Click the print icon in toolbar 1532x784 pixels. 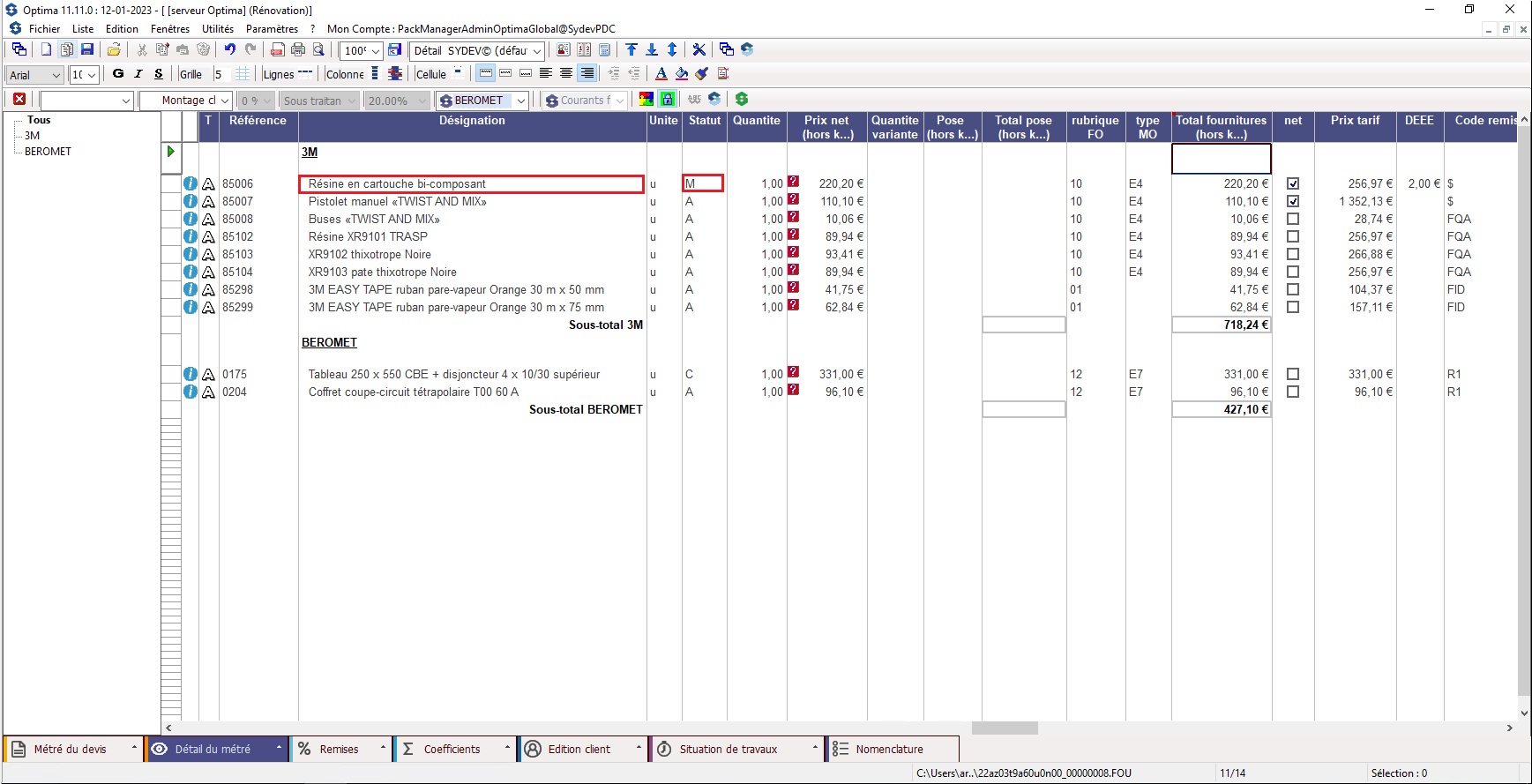click(x=298, y=50)
